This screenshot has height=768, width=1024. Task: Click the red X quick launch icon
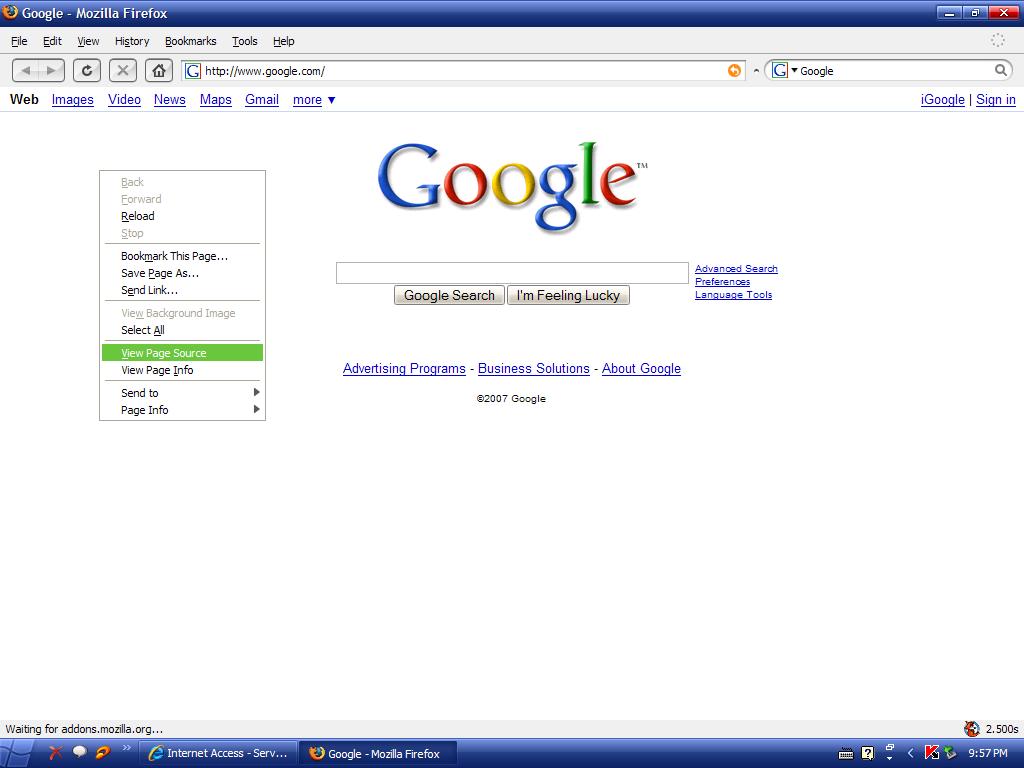56,752
